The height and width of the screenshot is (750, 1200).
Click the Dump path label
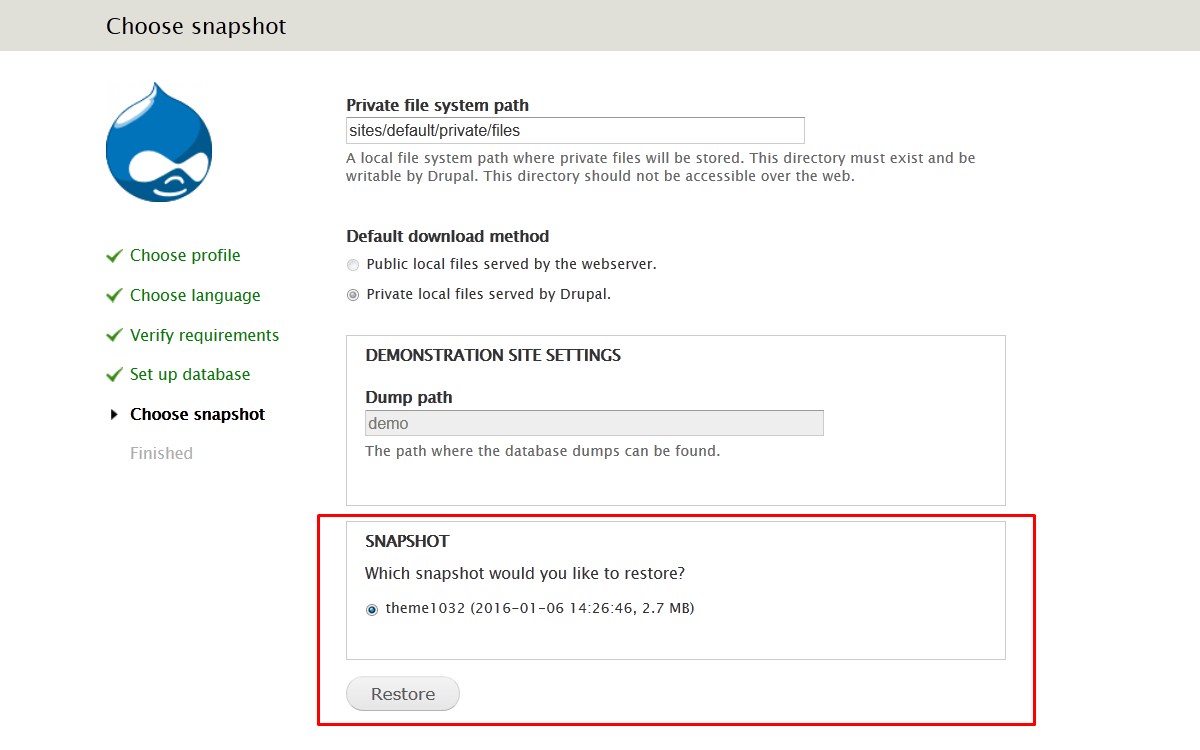point(409,397)
